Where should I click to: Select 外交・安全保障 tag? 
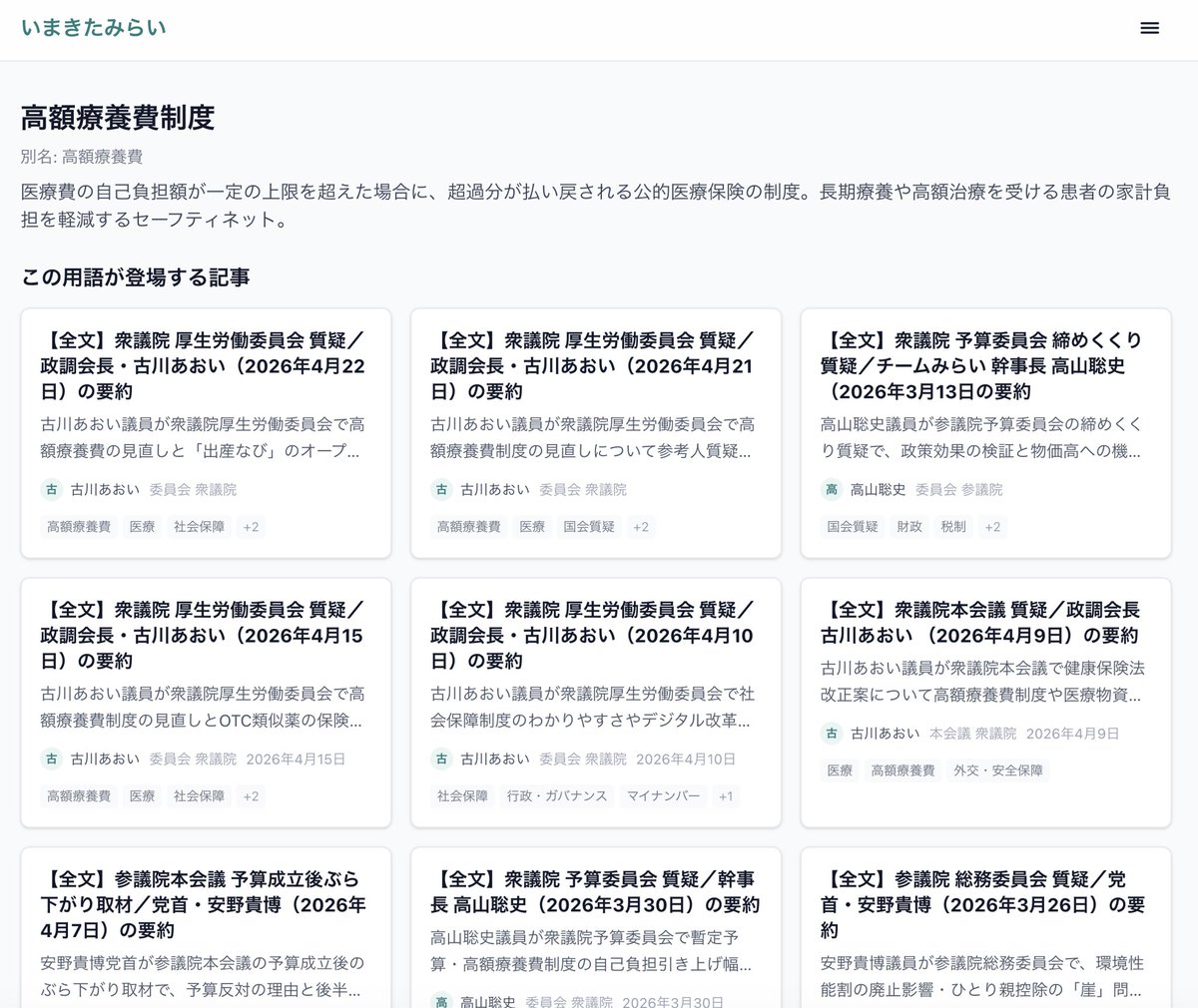click(x=998, y=769)
